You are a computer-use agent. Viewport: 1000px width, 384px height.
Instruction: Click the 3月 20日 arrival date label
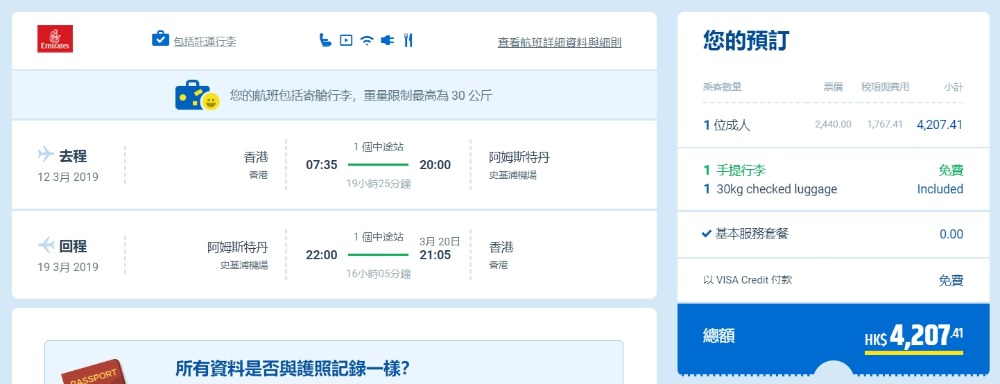pos(439,241)
